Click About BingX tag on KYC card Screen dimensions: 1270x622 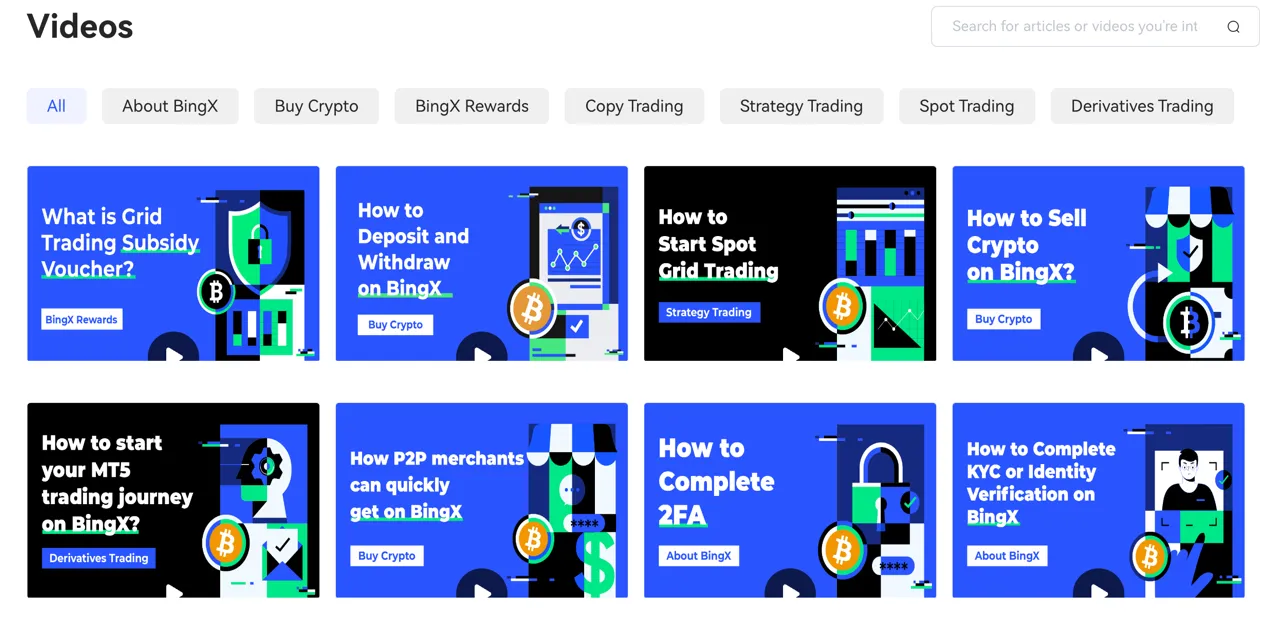[1007, 556]
